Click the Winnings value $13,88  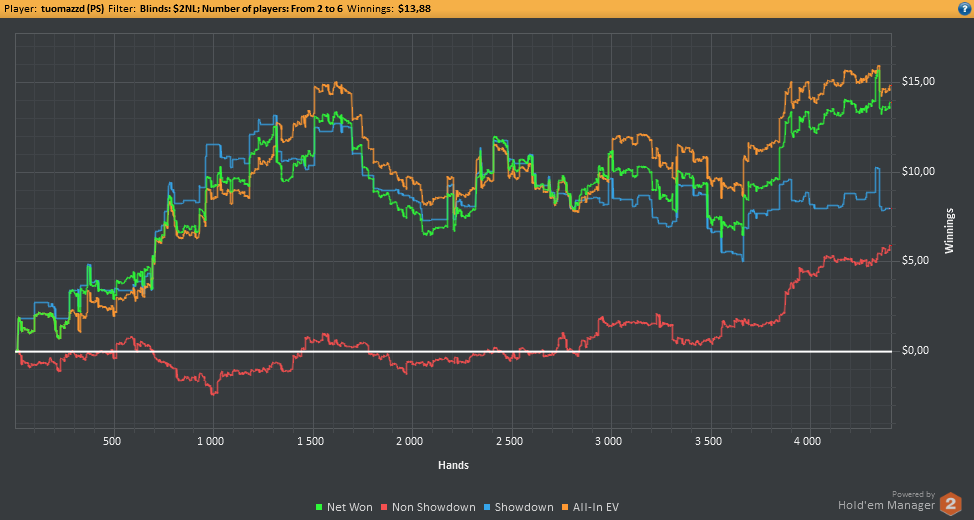click(x=414, y=9)
